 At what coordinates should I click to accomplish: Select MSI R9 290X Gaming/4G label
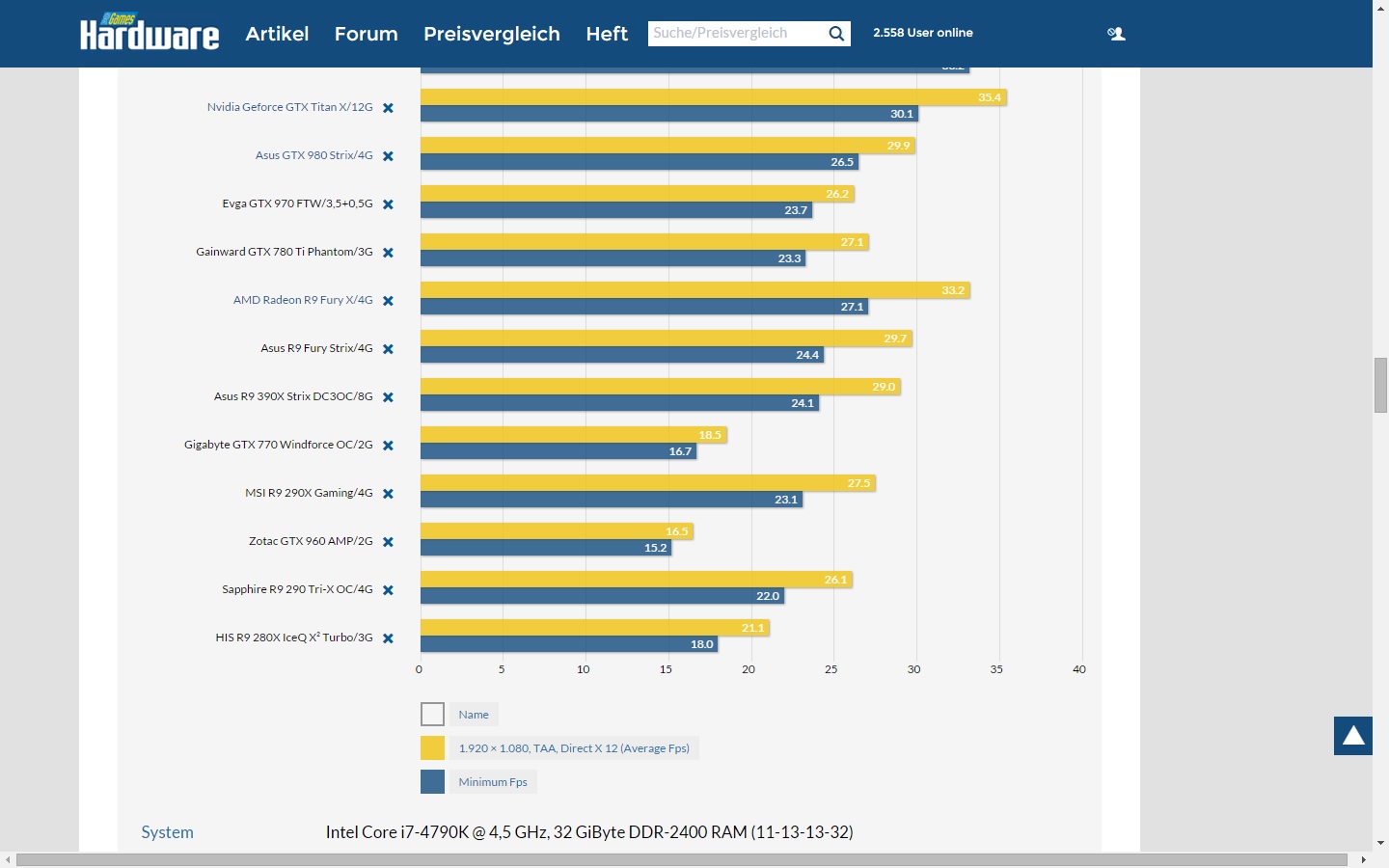pyautogui.click(x=309, y=493)
